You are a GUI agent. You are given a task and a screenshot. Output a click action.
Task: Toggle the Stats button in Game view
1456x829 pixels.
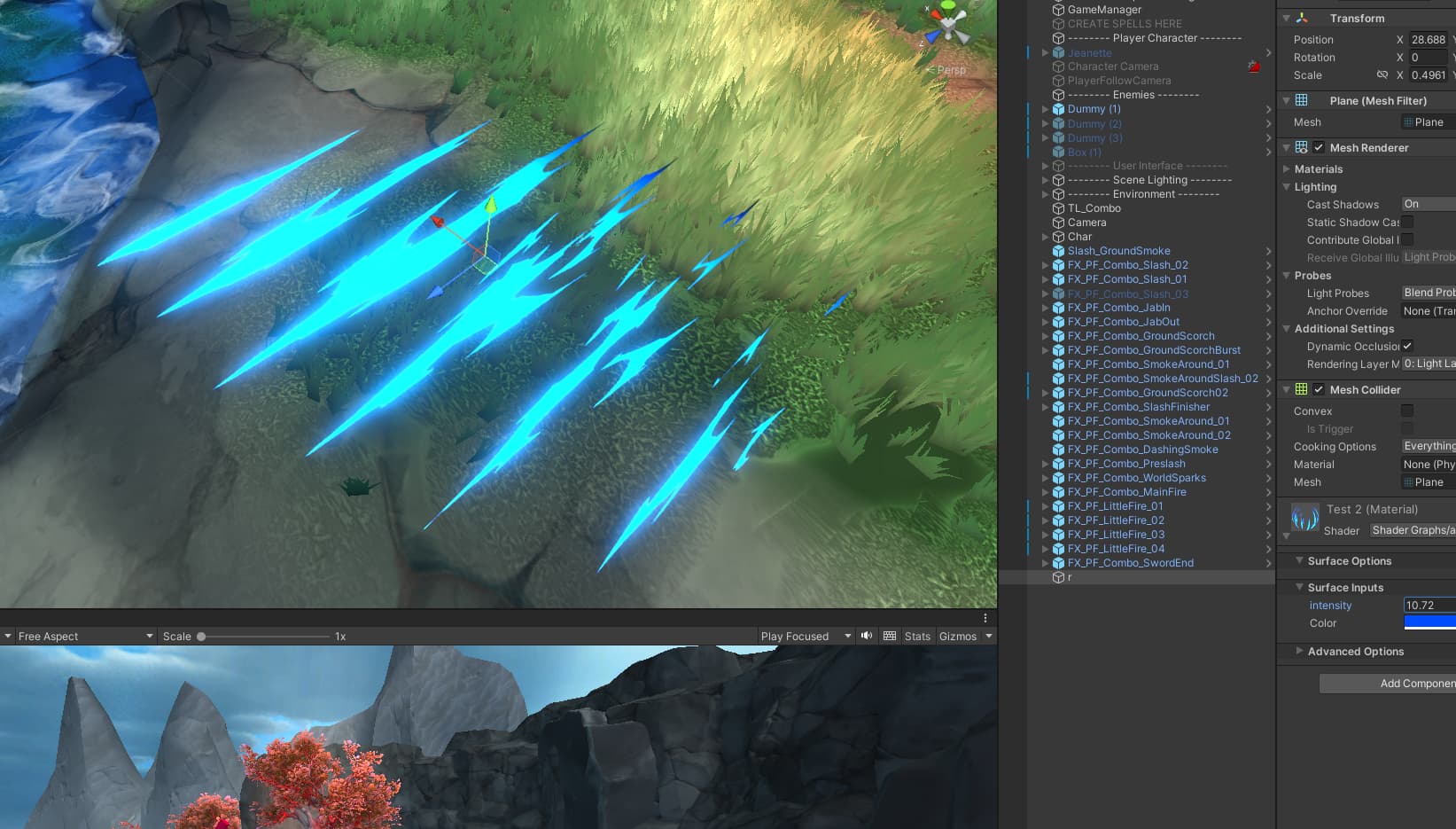click(x=916, y=636)
